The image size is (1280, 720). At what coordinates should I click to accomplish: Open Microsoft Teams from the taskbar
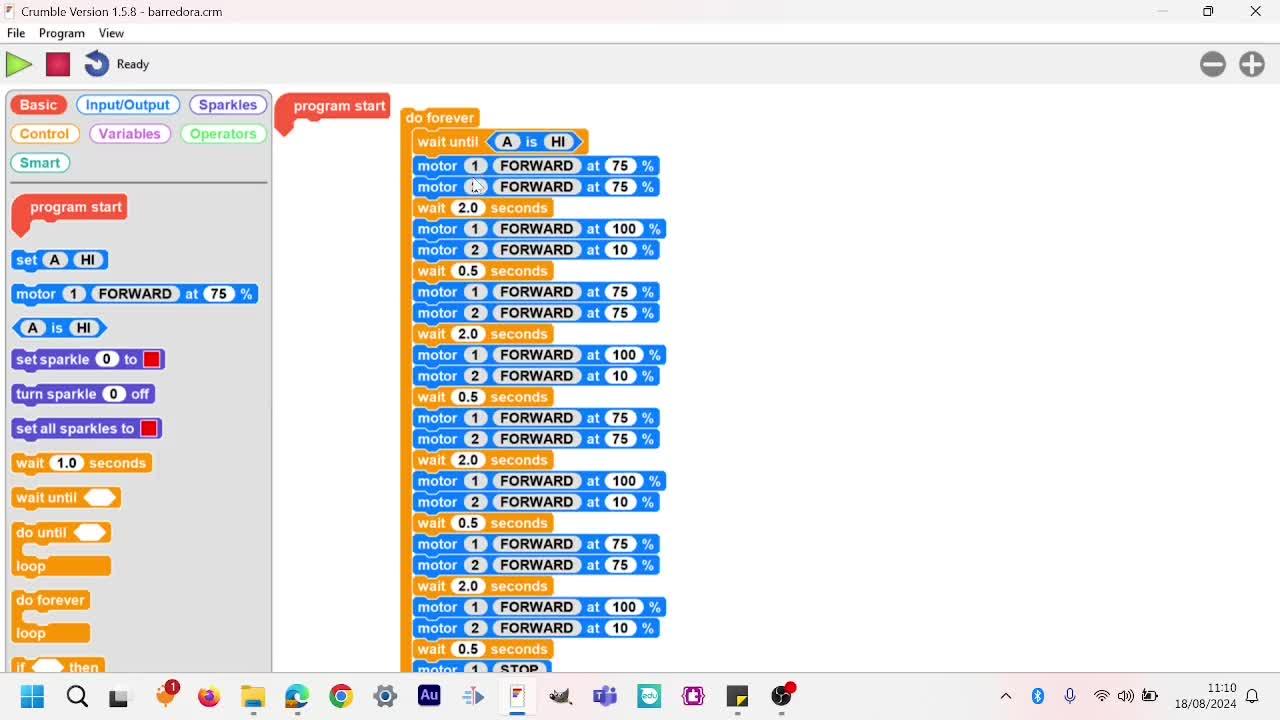pyautogui.click(x=605, y=696)
